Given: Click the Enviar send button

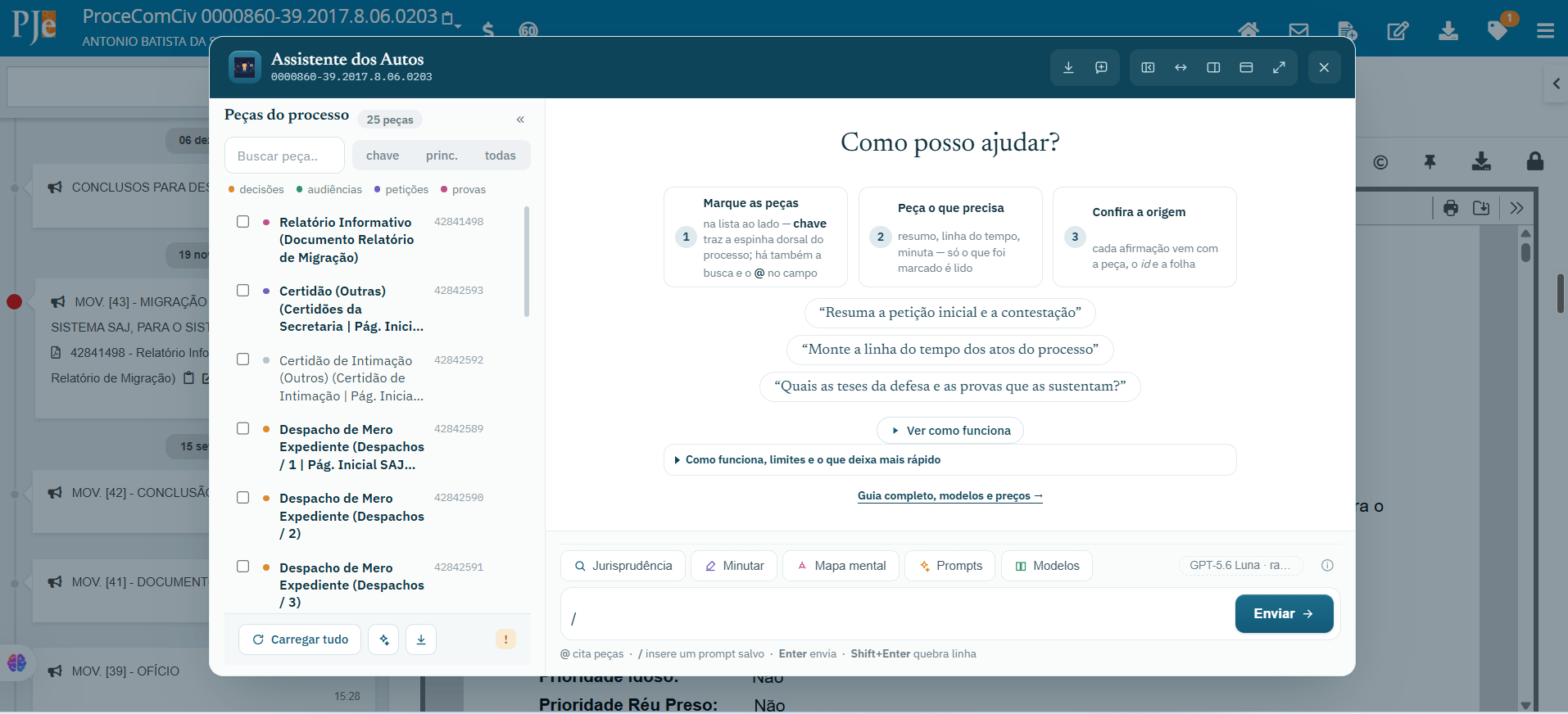Looking at the screenshot, I should (x=1285, y=614).
